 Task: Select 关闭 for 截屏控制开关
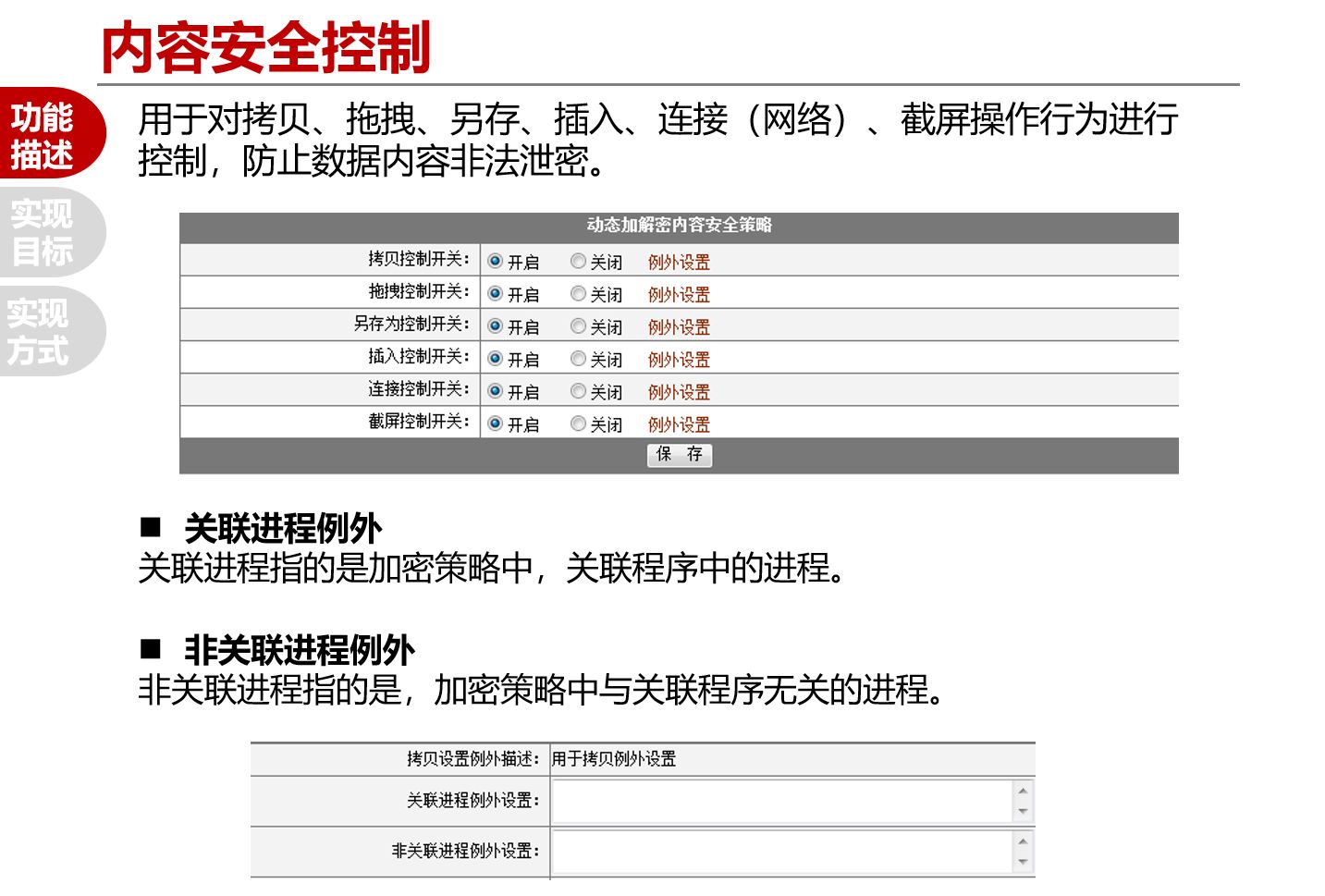[x=578, y=423]
